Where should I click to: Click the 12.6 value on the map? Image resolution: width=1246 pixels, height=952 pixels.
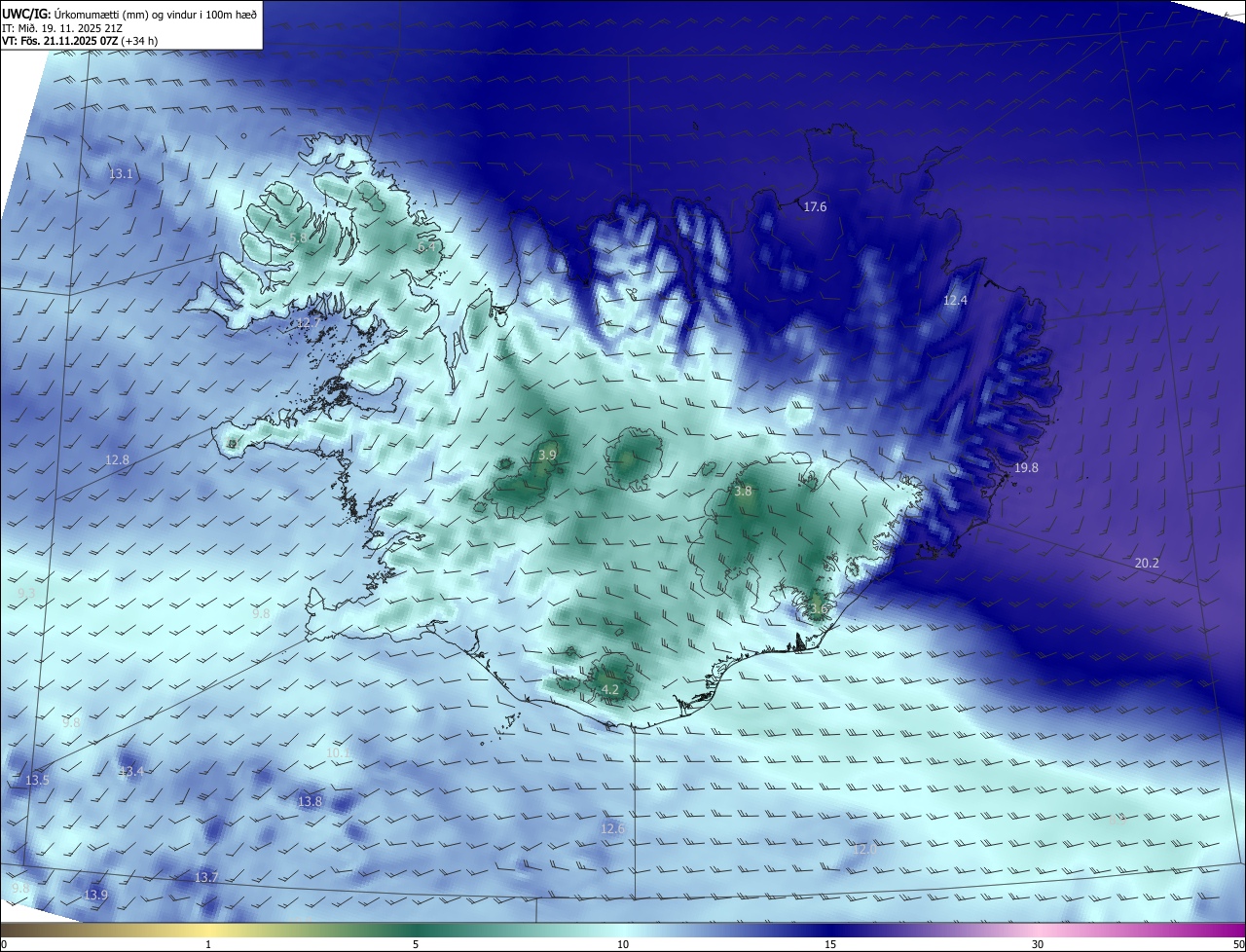(611, 829)
